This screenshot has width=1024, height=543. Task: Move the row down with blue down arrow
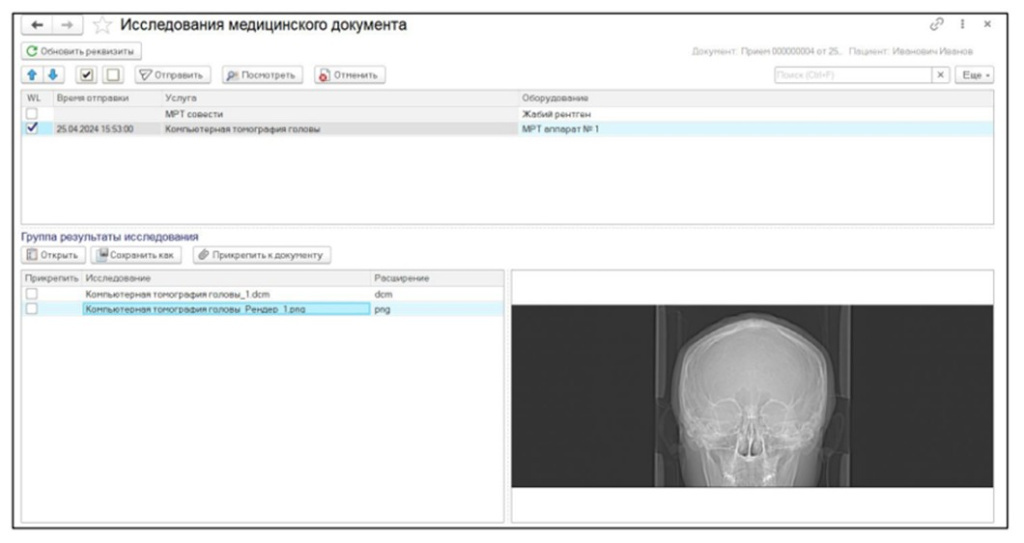[x=54, y=75]
